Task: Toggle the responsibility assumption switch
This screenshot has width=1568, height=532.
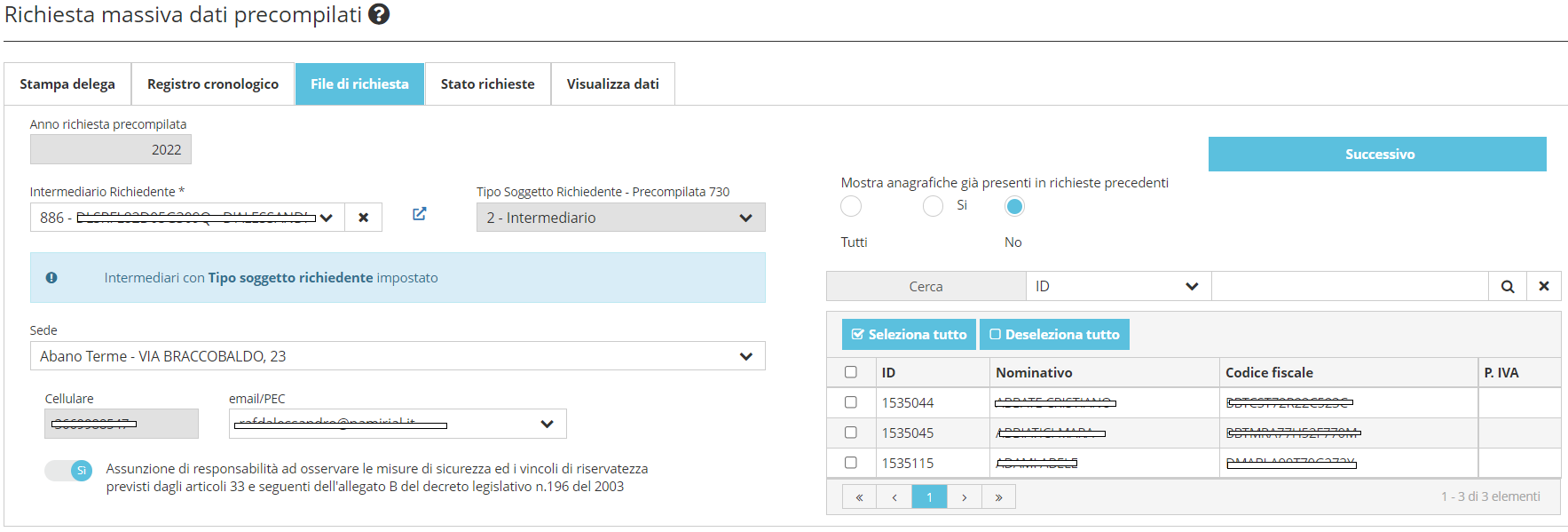Action: 69,471
